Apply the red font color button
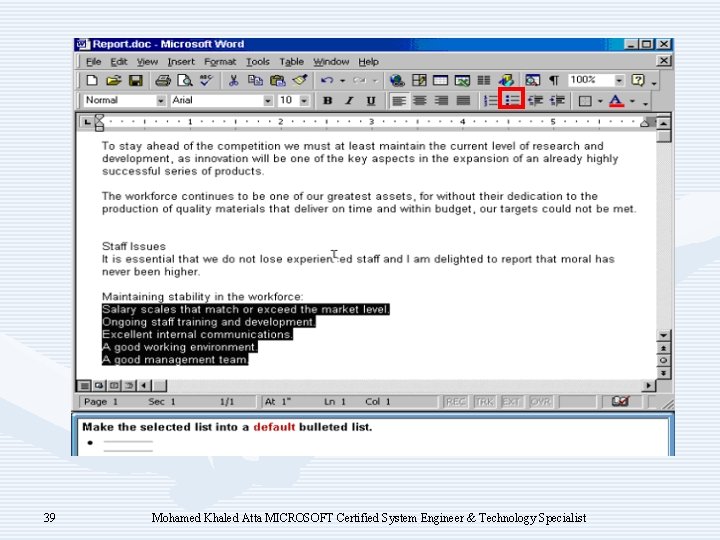 tap(616, 101)
